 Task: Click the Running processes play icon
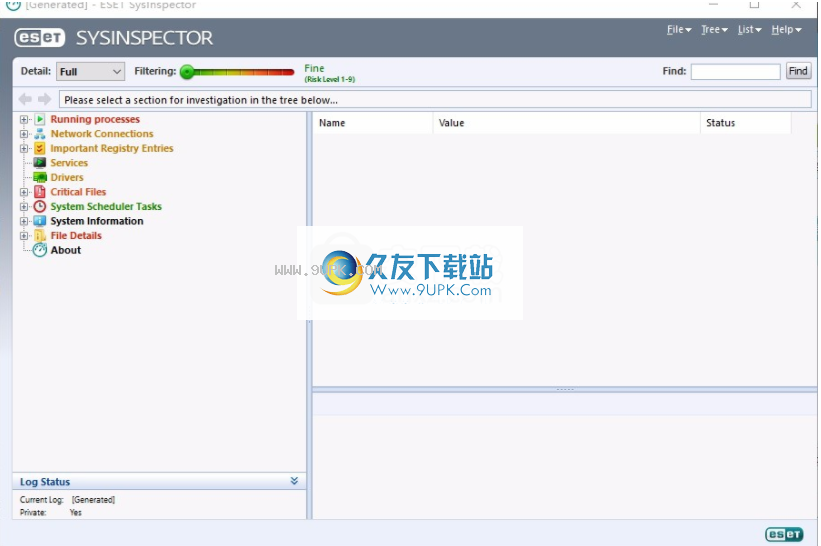click(40, 119)
